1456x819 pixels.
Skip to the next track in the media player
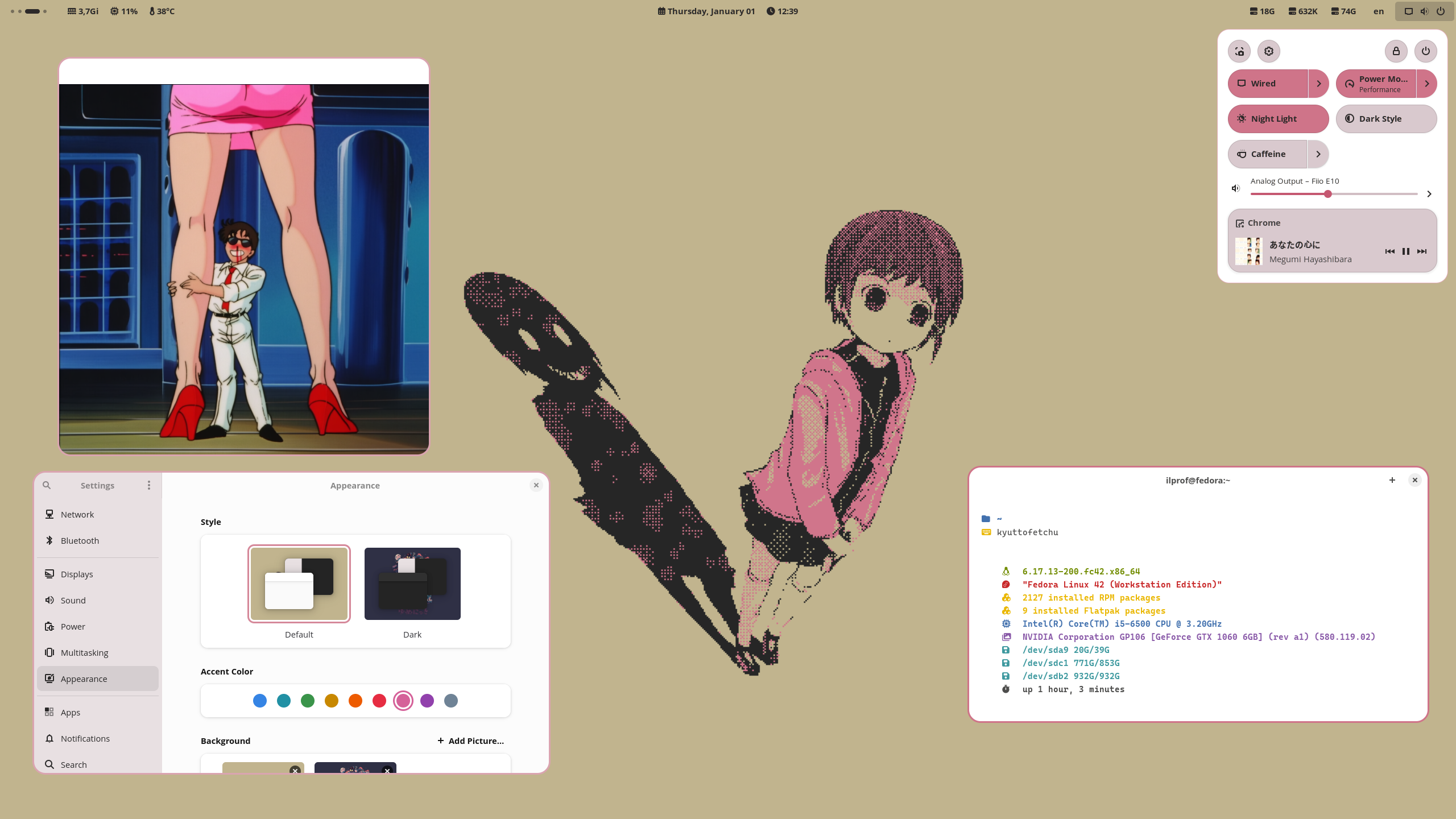1422,251
